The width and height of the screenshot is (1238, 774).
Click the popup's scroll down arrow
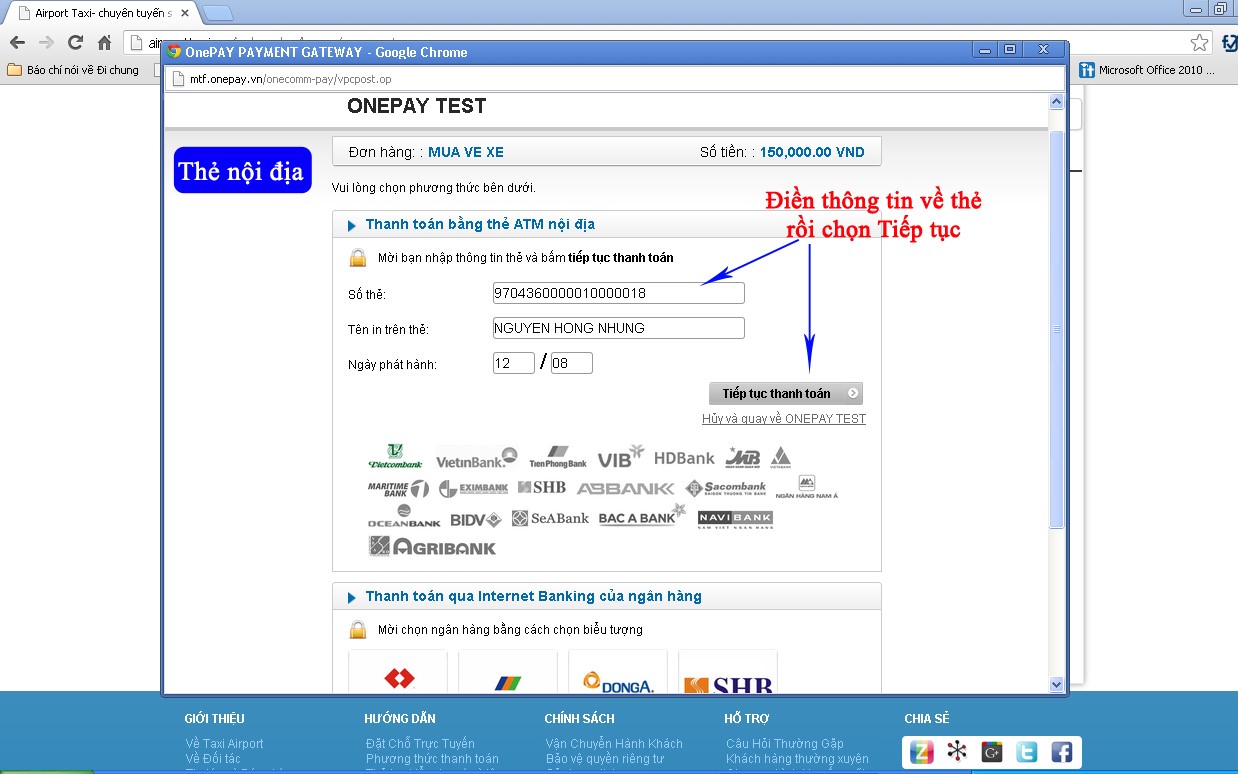coord(1056,684)
